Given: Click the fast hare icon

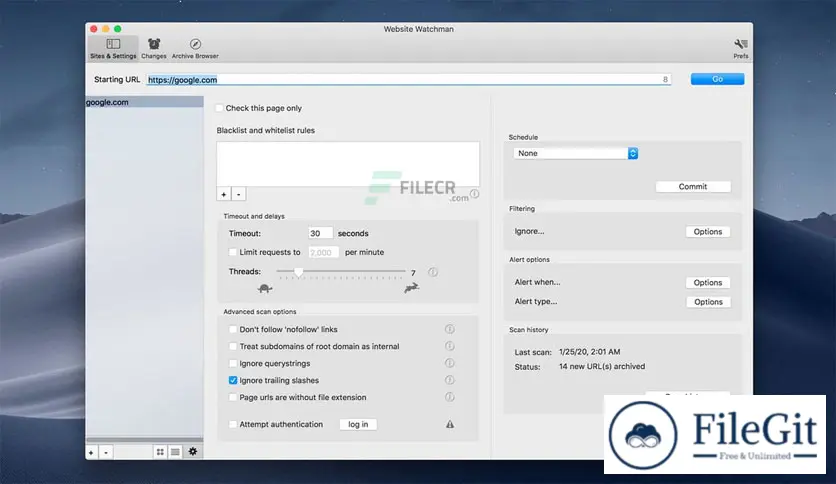Looking at the screenshot, I should pyautogui.click(x=412, y=288).
